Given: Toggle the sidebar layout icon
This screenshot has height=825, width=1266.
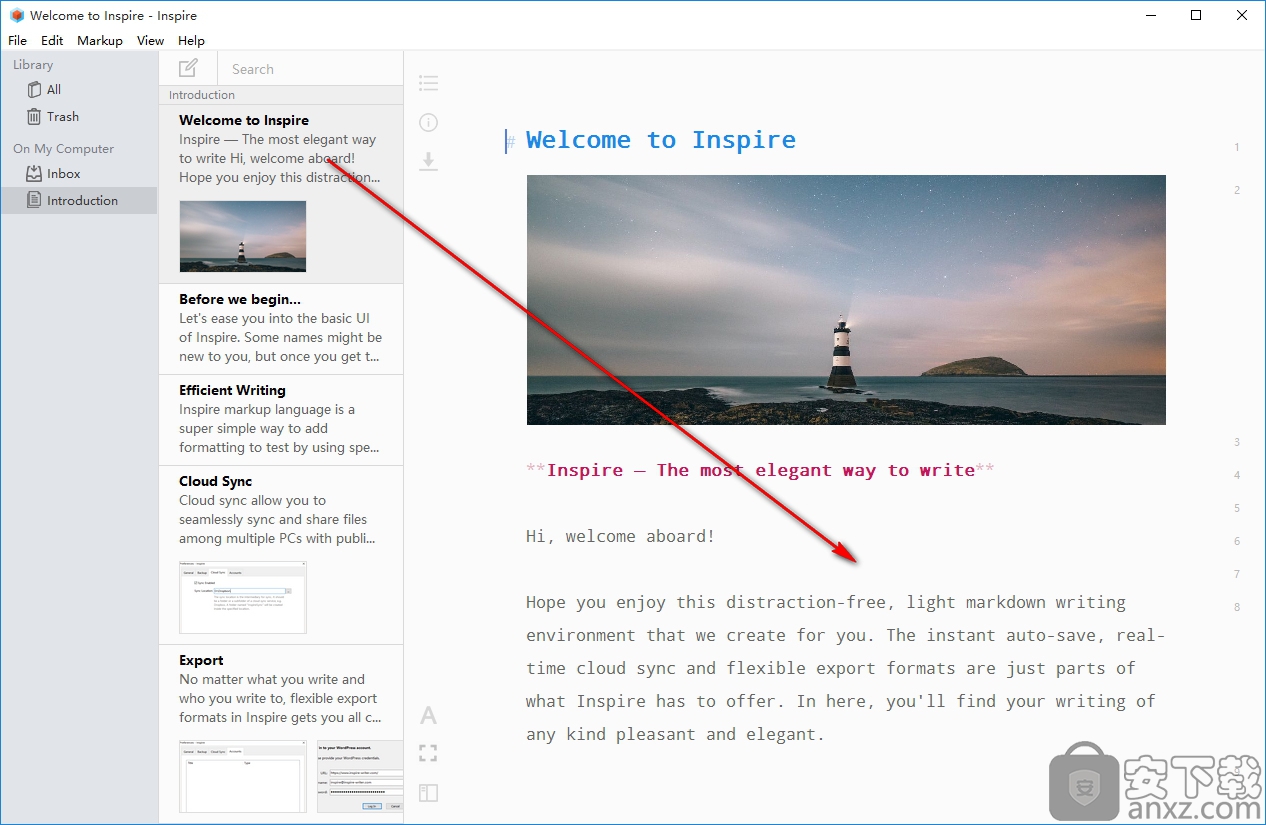Looking at the screenshot, I should coord(428,793).
